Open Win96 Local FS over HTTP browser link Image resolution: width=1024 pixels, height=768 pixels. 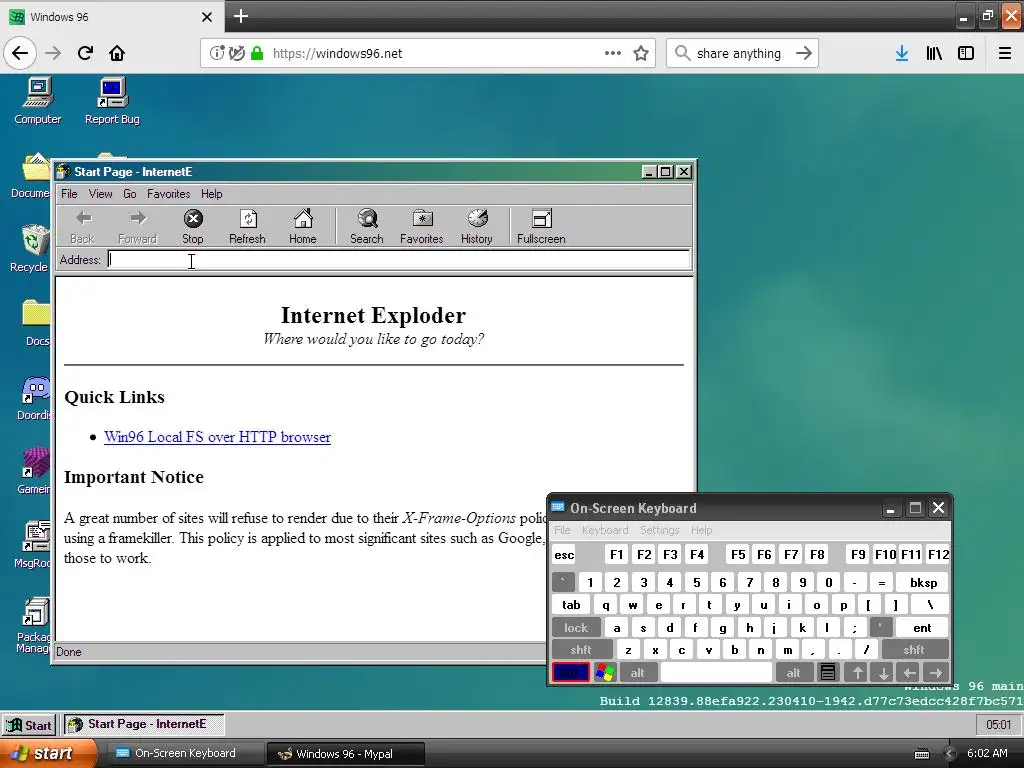(217, 437)
